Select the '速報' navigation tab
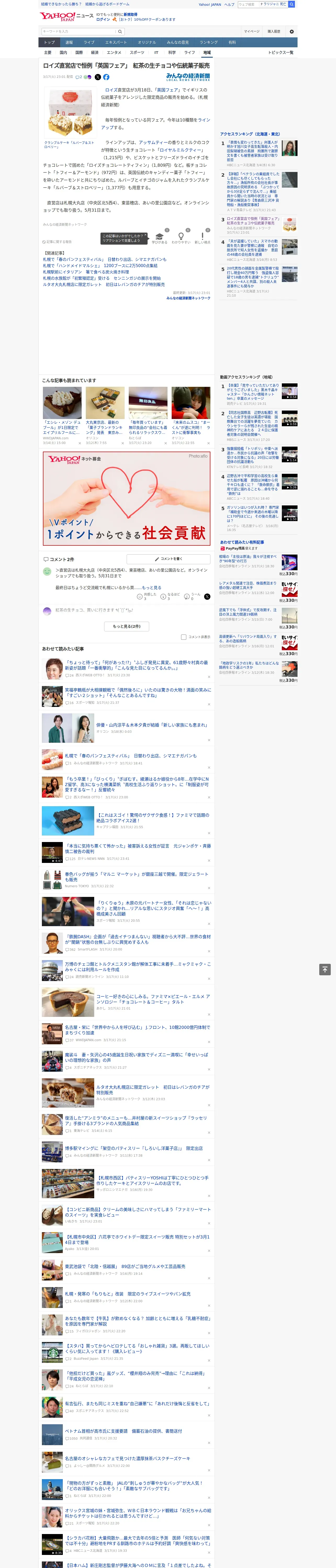Screen dimensions: 336x1568 point(69,42)
